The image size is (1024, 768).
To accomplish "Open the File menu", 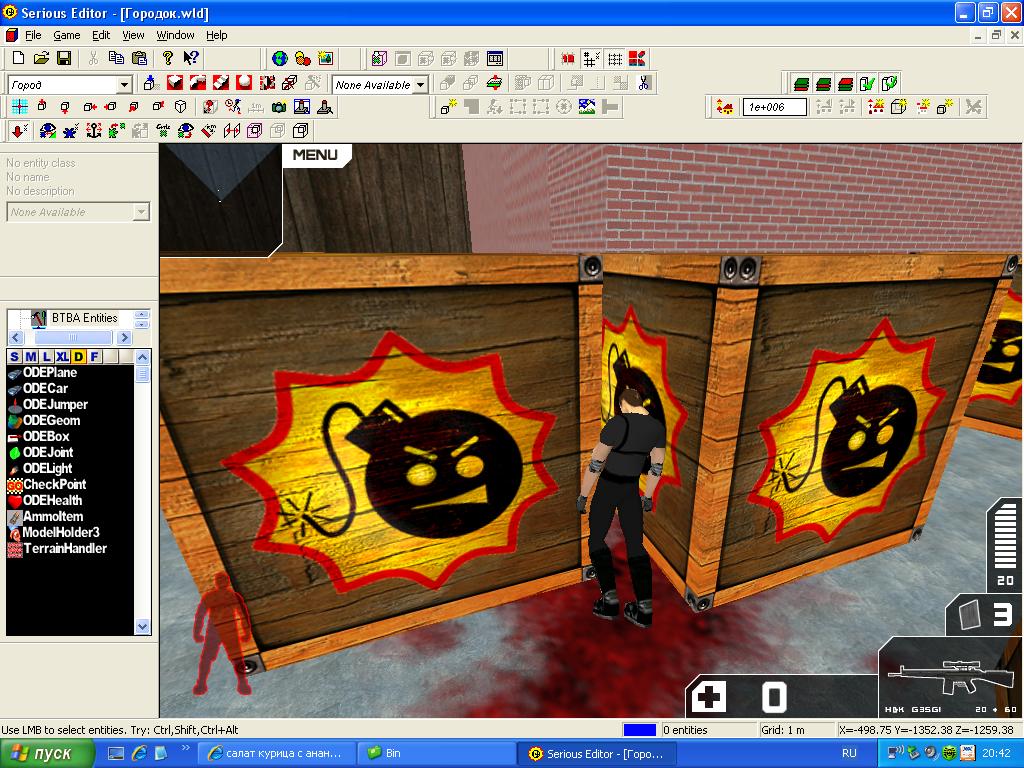I will (33, 35).
